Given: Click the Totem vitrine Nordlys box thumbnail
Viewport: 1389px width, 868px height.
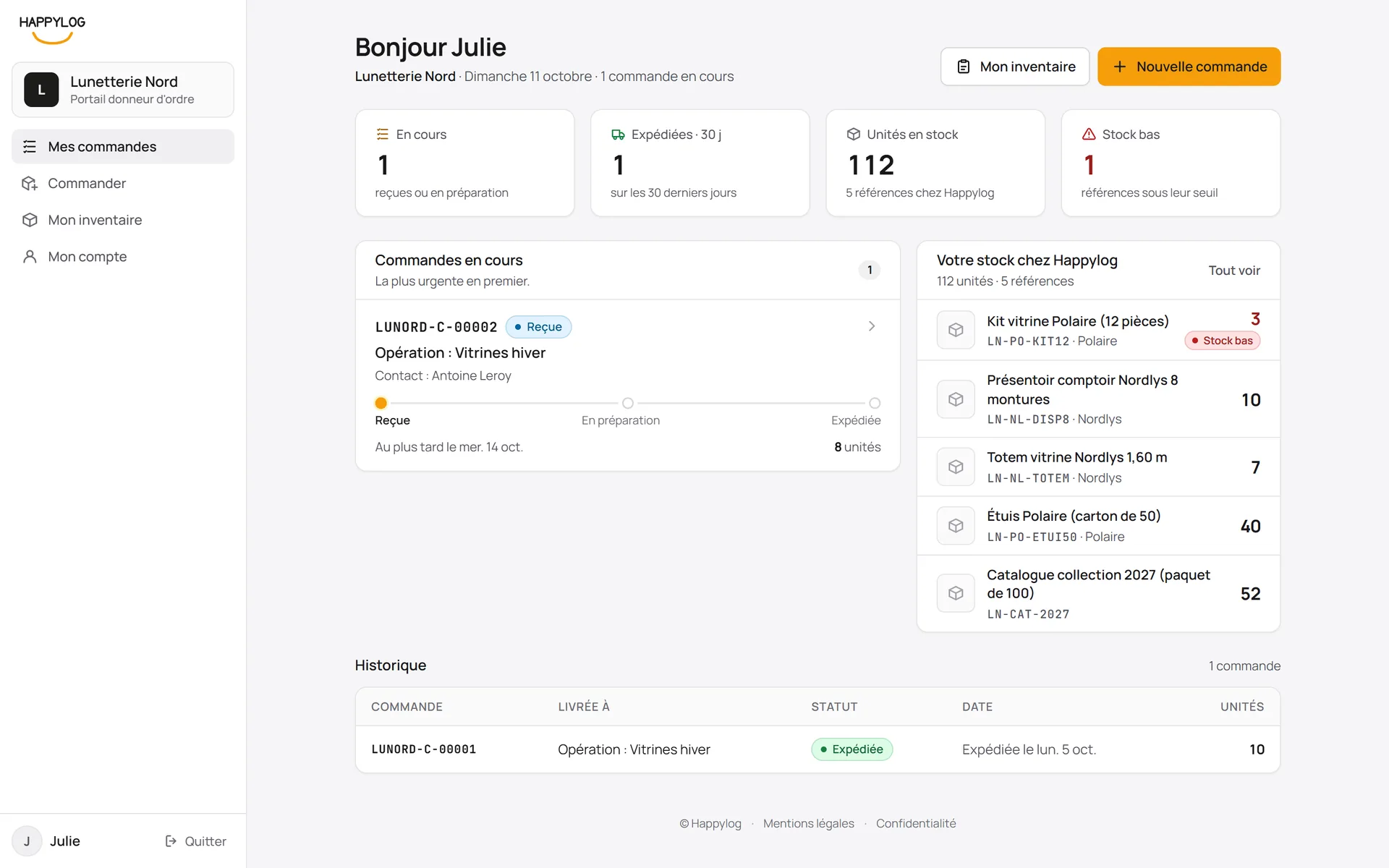Looking at the screenshot, I should pyautogui.click(x=956, y=467).
